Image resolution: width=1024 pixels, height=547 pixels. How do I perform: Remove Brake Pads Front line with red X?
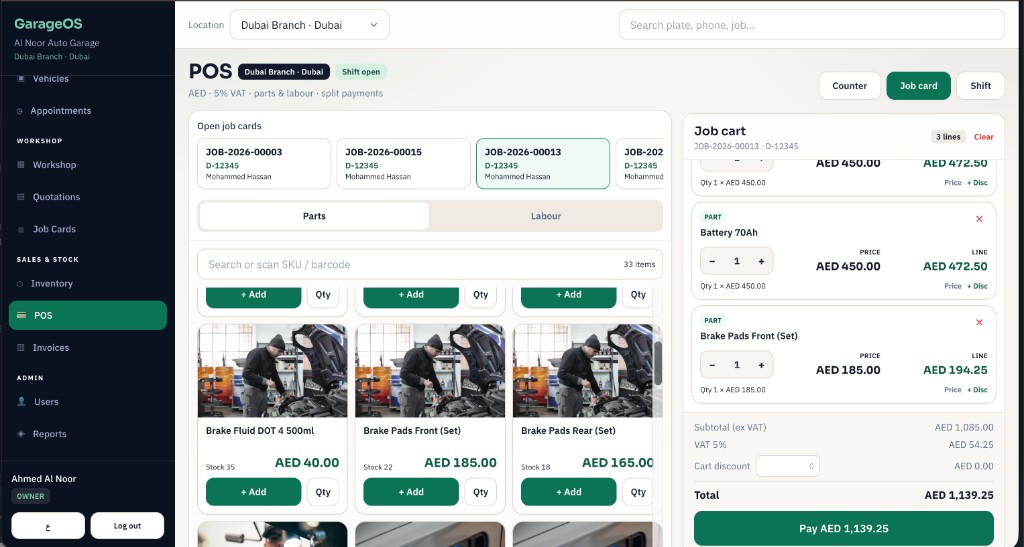[x=979, y=322]
